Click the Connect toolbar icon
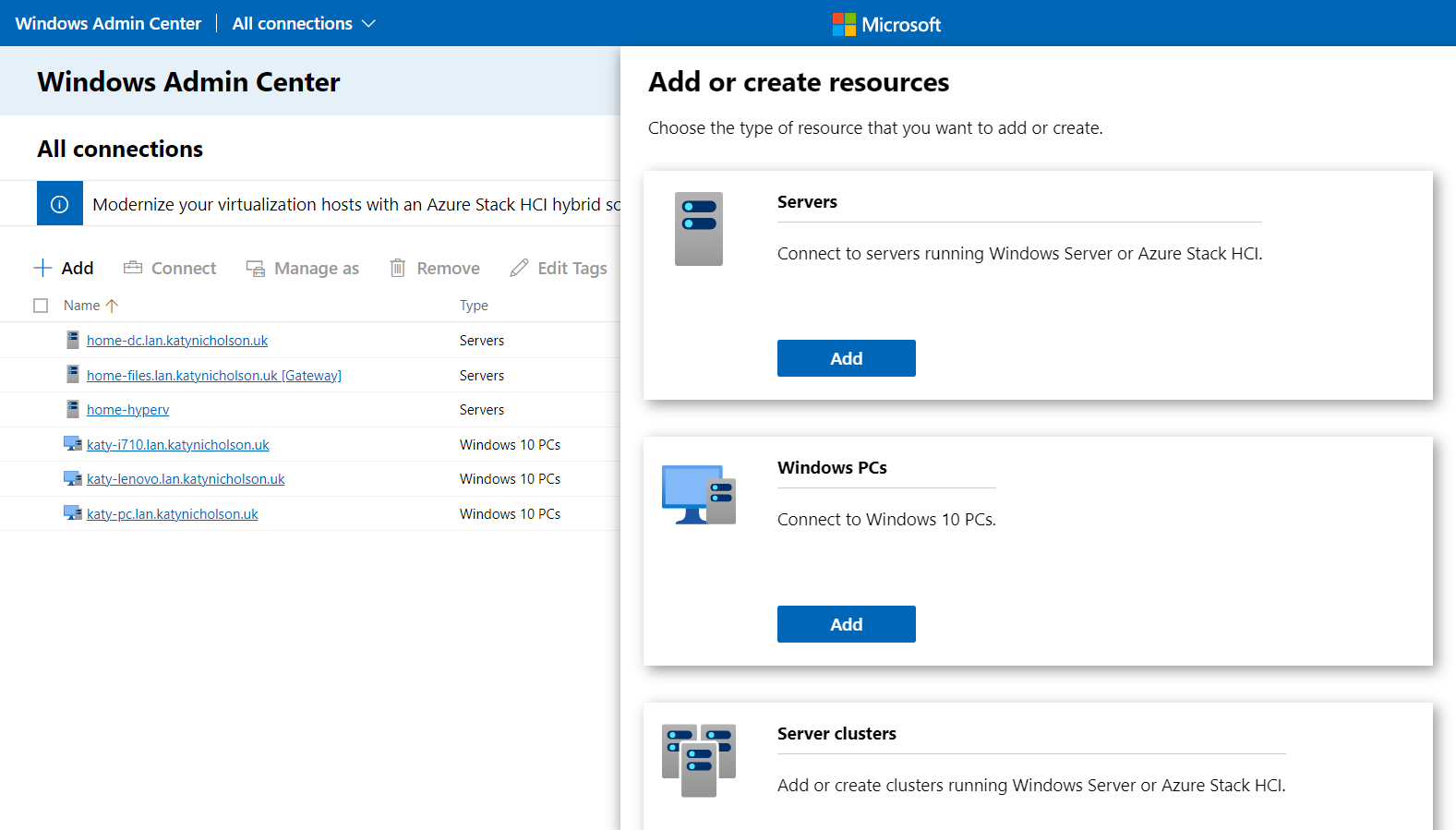 (x=133, y=268)
